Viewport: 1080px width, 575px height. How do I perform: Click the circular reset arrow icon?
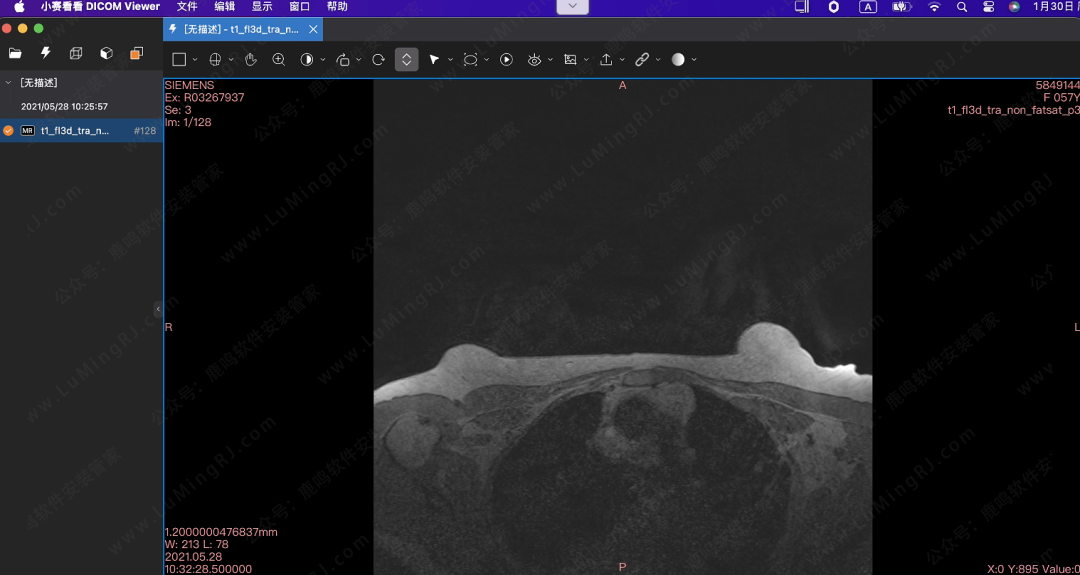click(x=378, y=60)
